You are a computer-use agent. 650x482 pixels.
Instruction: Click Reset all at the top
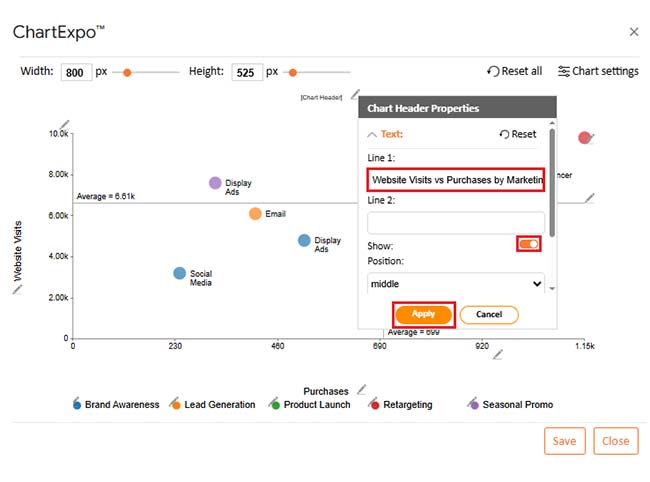click(x=514, y=71)
